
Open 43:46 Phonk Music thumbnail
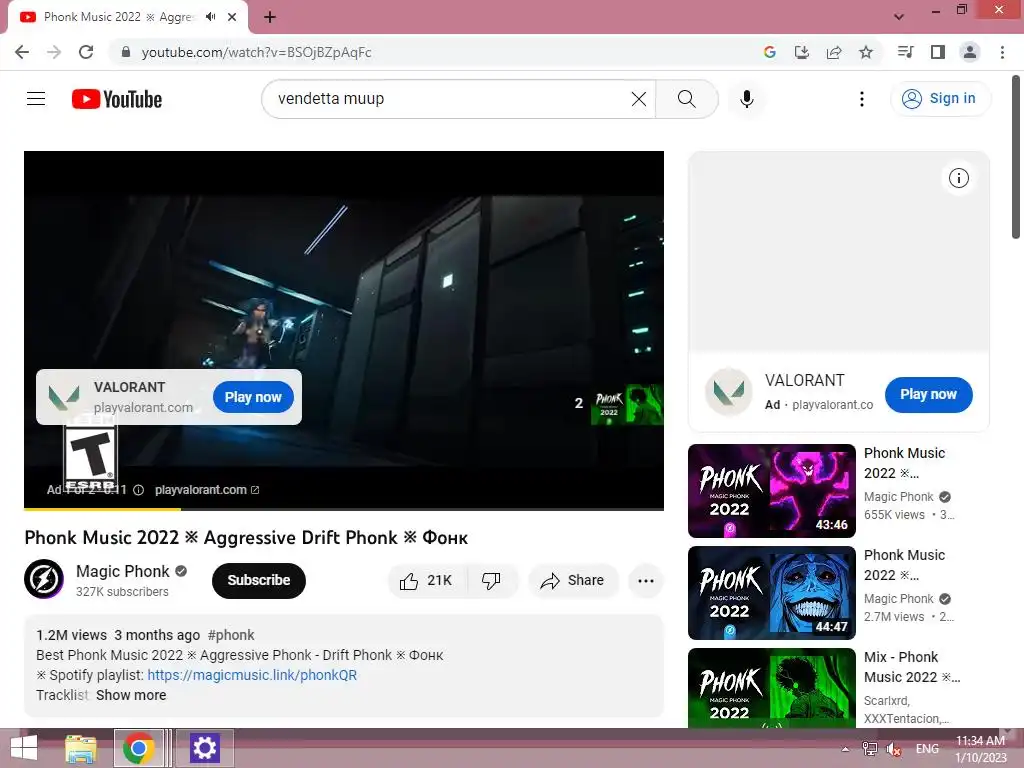point(771,491)
